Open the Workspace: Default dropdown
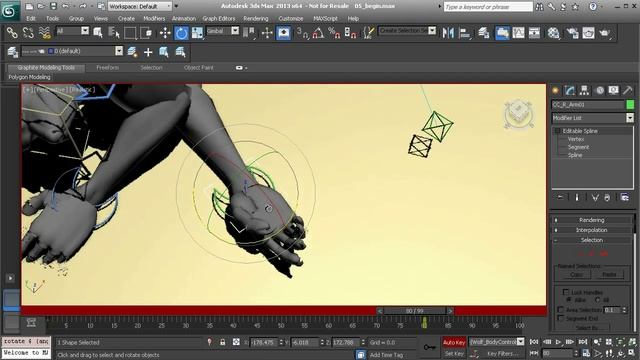Screen dimensions: 640x360 coord(140,6)
